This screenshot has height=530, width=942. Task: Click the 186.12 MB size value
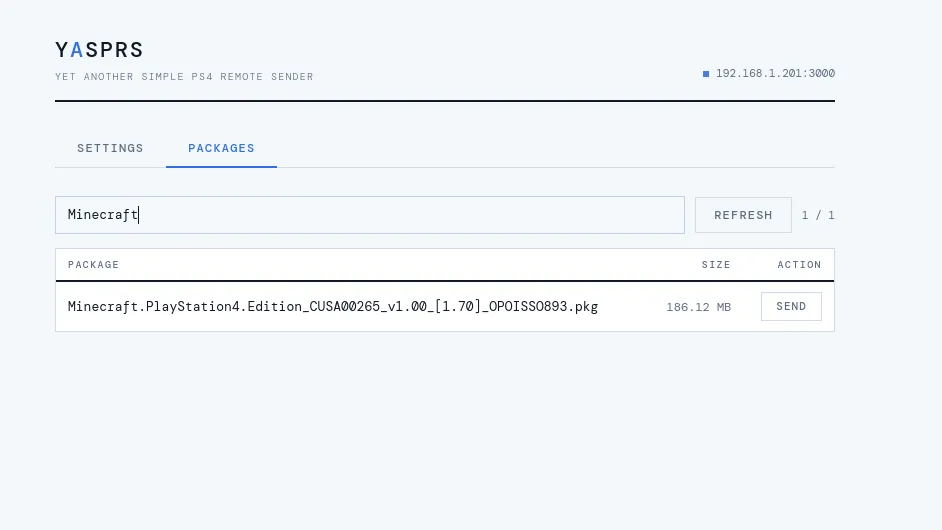point(698,307)
